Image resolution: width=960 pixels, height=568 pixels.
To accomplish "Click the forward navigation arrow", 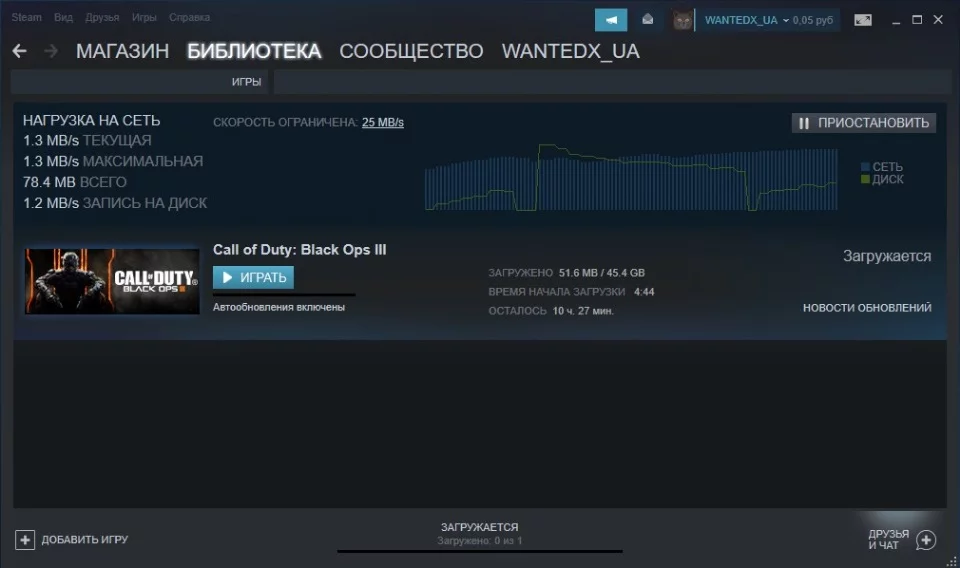I will point(51,51).
